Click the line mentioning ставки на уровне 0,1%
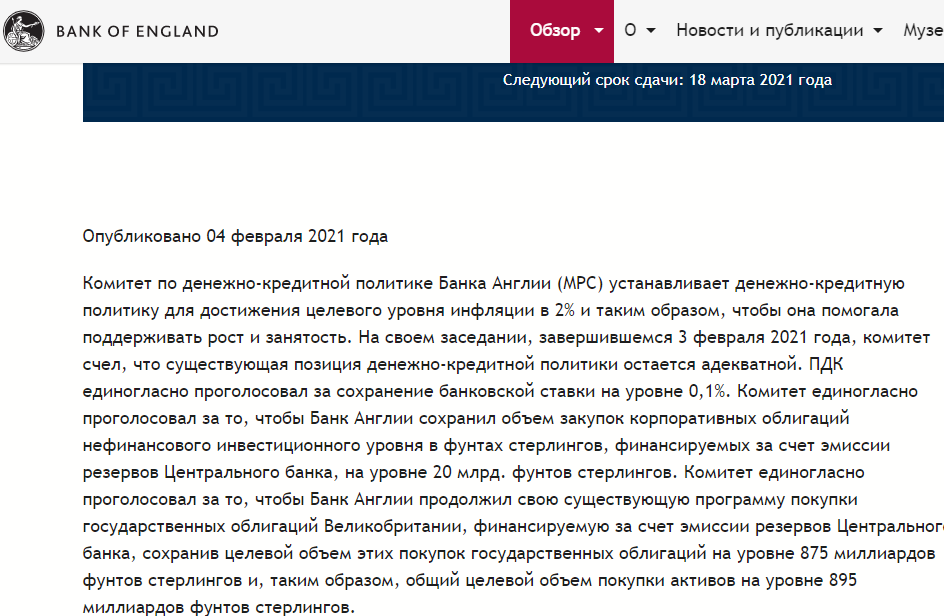944x616 pixels. (500, 391)
